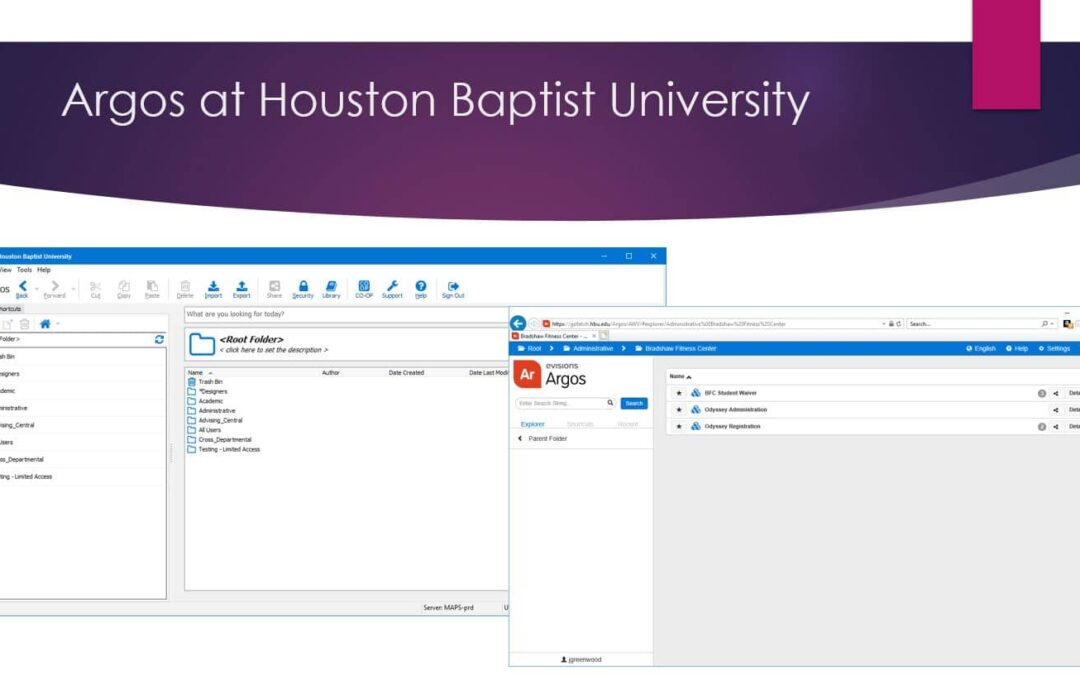The height and width of the screenshot is (675, 1080).
Task: Click the home icon in shortcuts panel
Action: 45,324
